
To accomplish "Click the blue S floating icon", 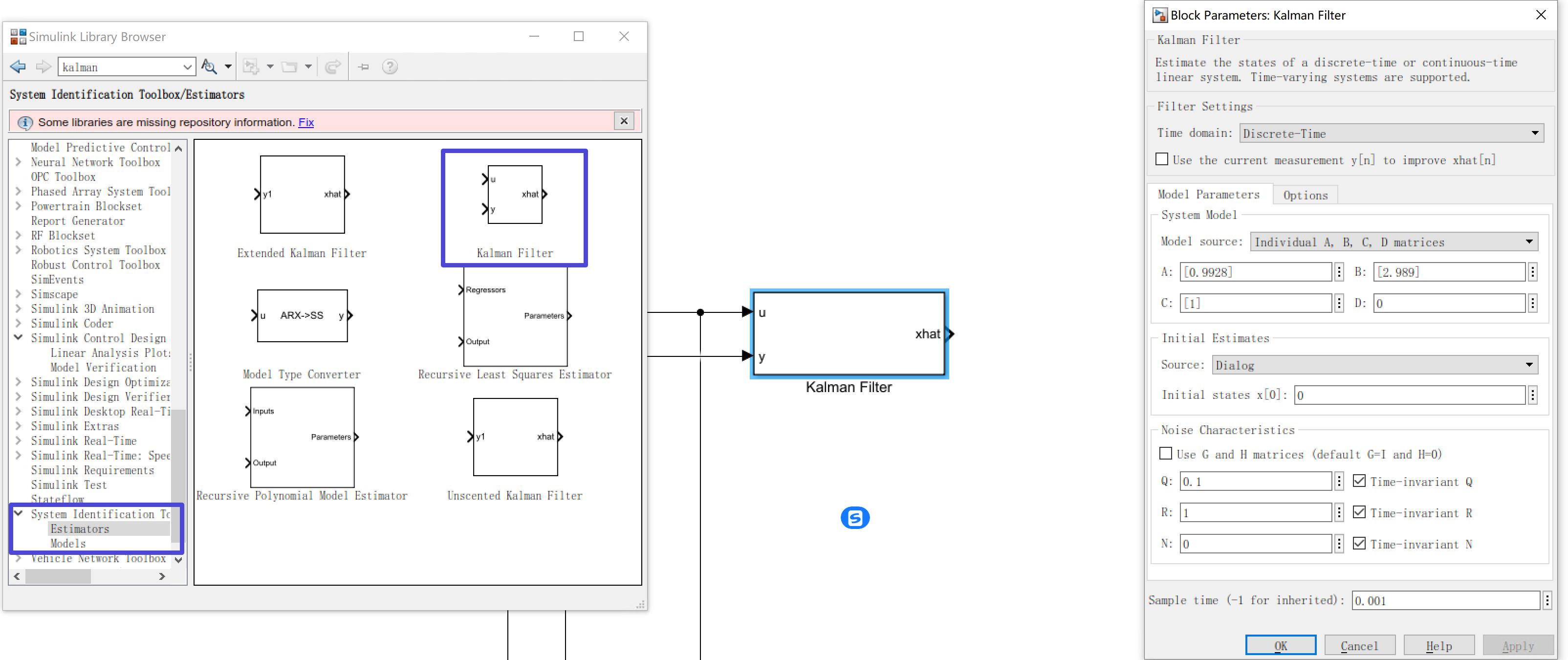I will (x=854, y=518).
